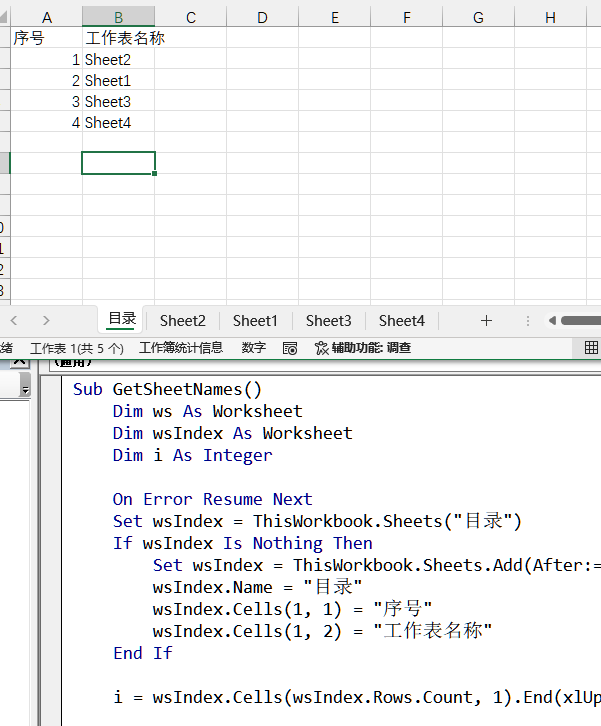Open accessibility checker in status bar

click(362, 348)
